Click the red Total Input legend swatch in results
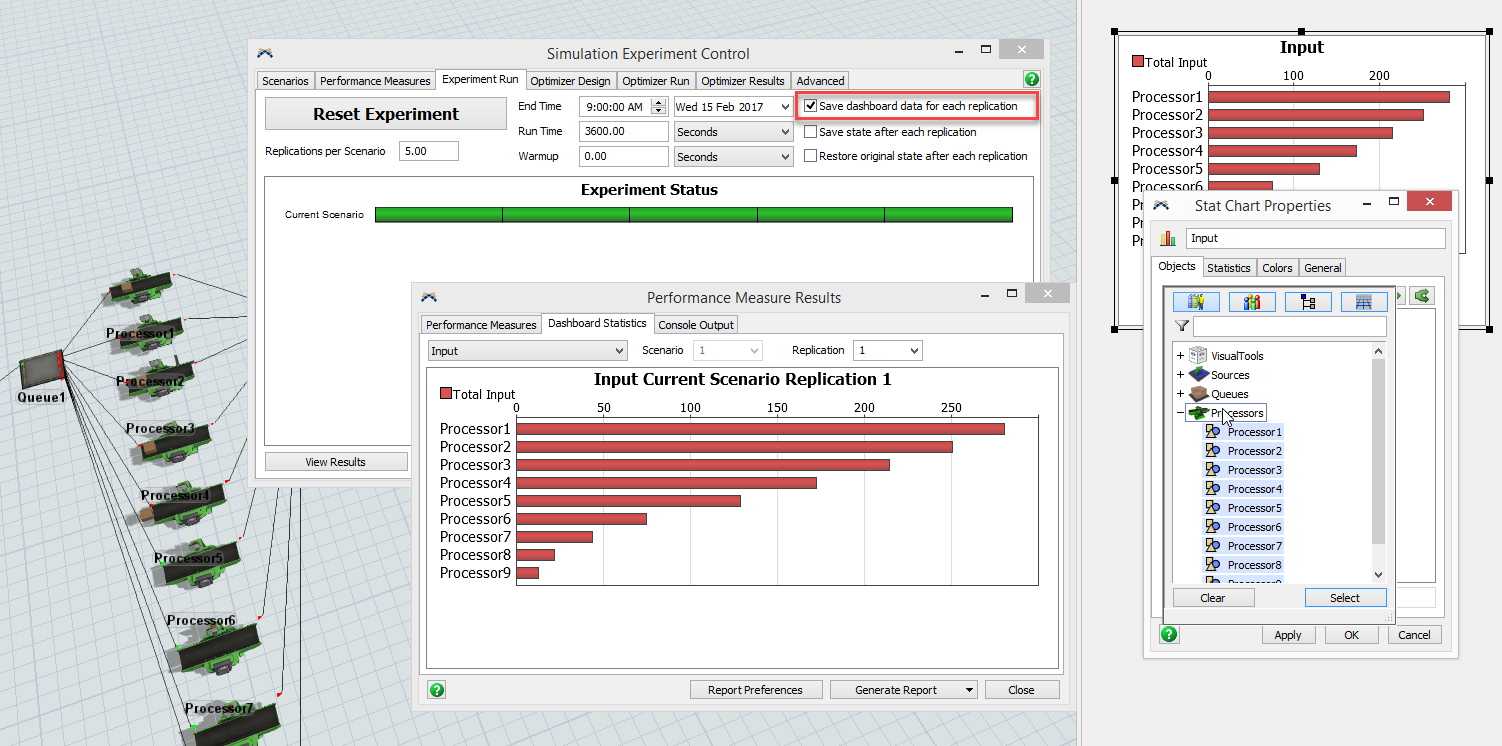 tap(446, 394)
